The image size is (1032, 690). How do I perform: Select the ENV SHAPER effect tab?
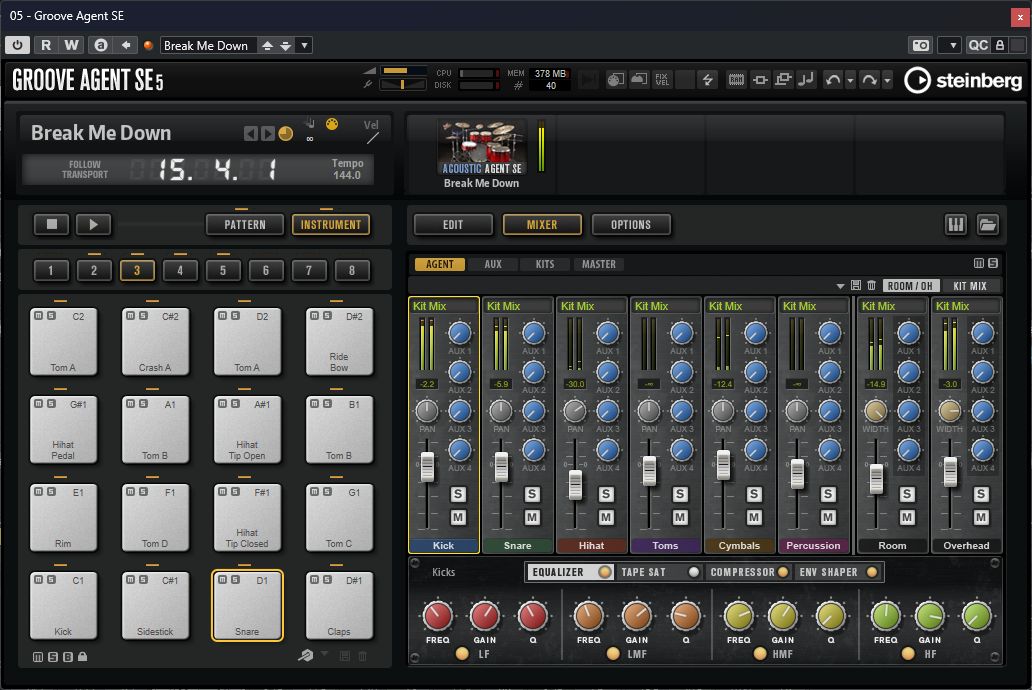coord(828,572)
